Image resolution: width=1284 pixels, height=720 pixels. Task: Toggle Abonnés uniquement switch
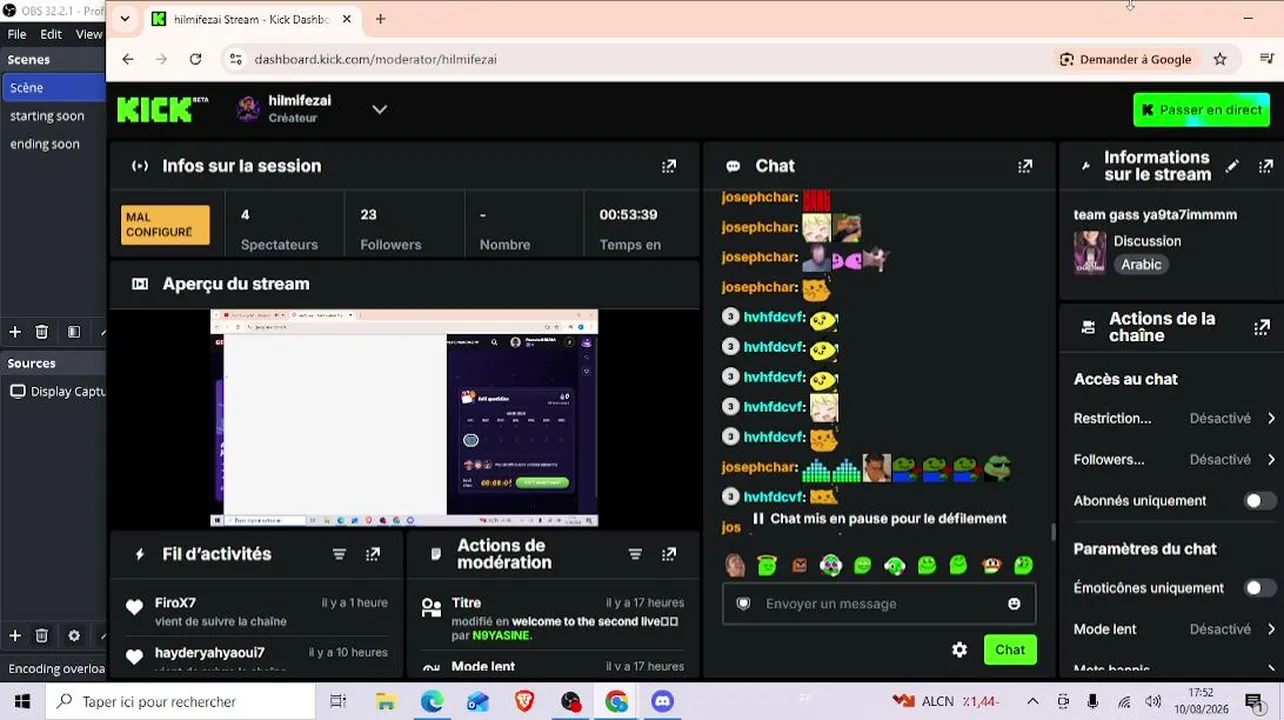click(1259, 501)
